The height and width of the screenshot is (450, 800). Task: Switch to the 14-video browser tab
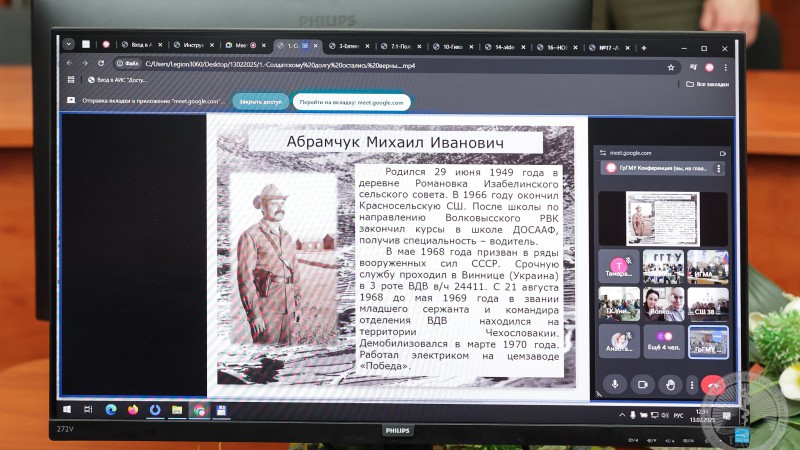point(507,46)
